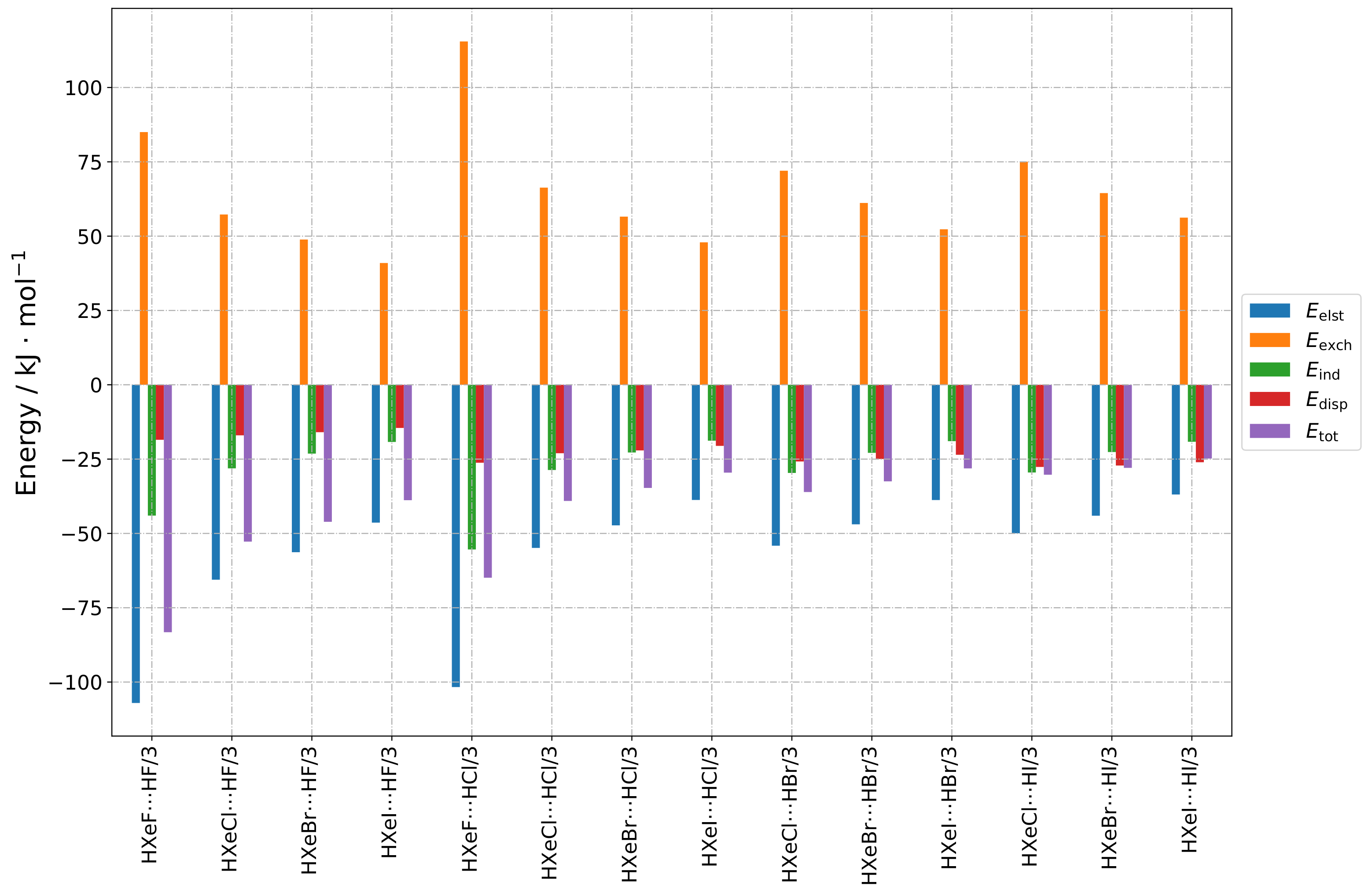This screenshot has width=1372, height=893.
Task: Click the blue bar for HXeI···HI/3
Action: click(x=1175, y=439)
